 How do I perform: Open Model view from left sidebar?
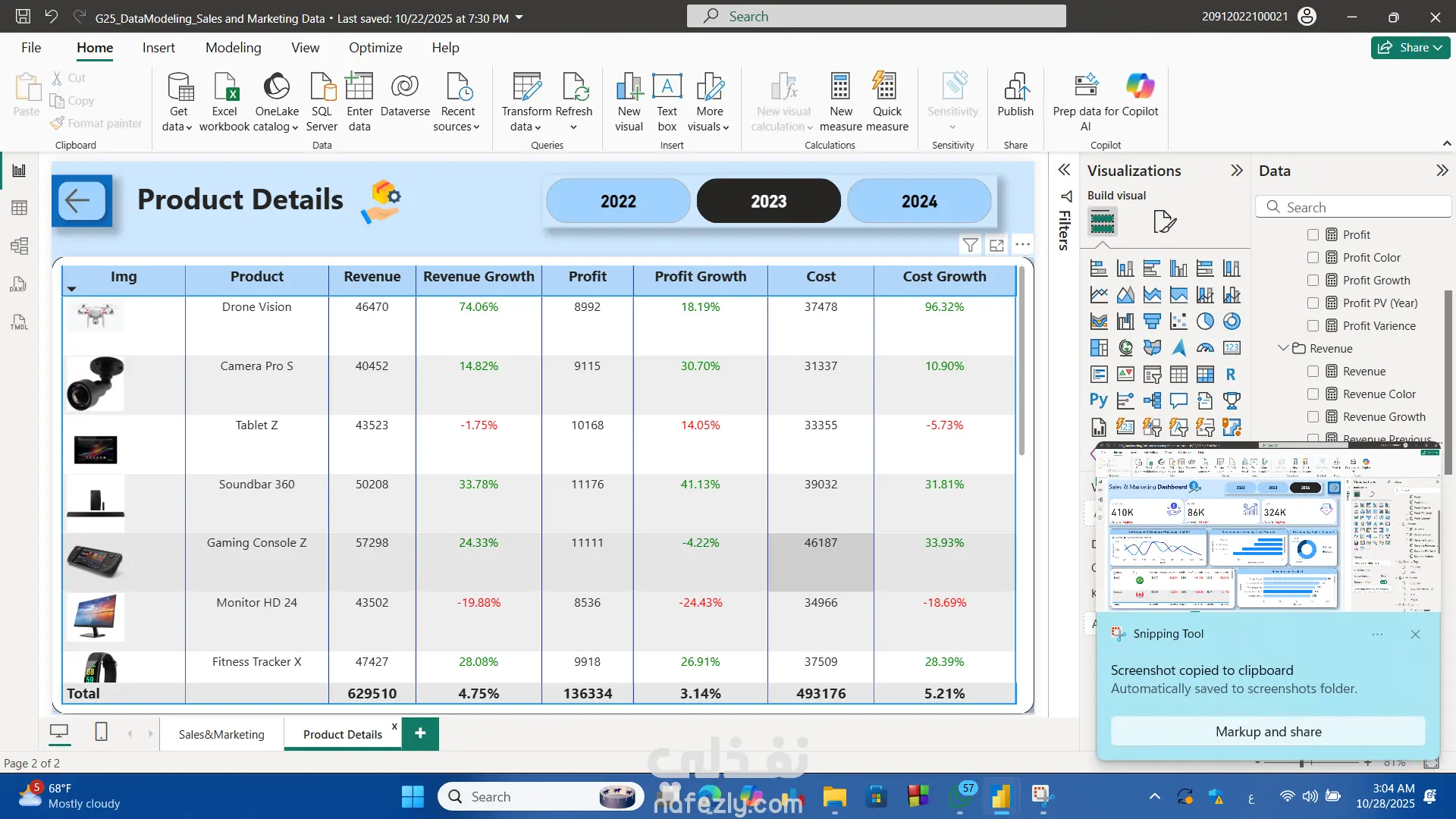pyautogui.click(x=19, y=246)
